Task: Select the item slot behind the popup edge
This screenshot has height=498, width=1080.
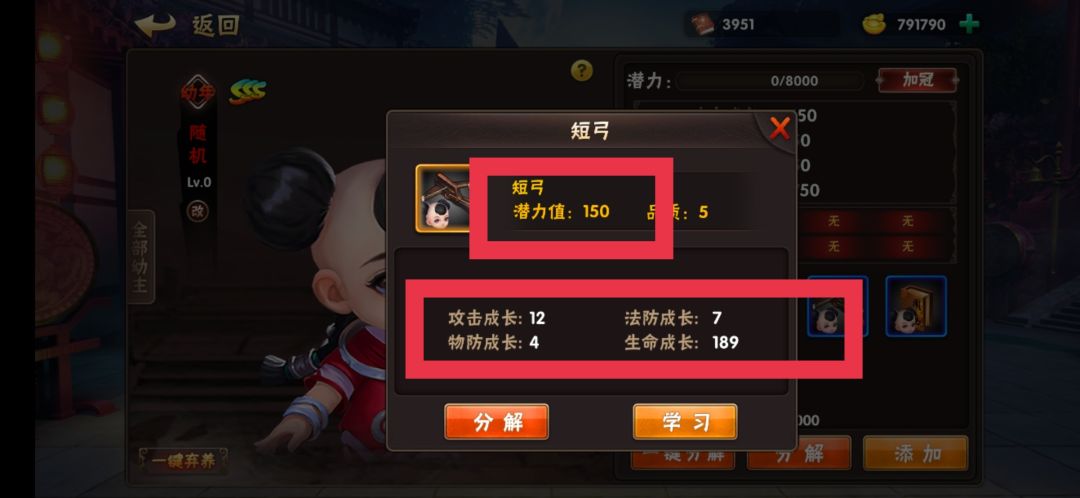Action: coord(838,306)
